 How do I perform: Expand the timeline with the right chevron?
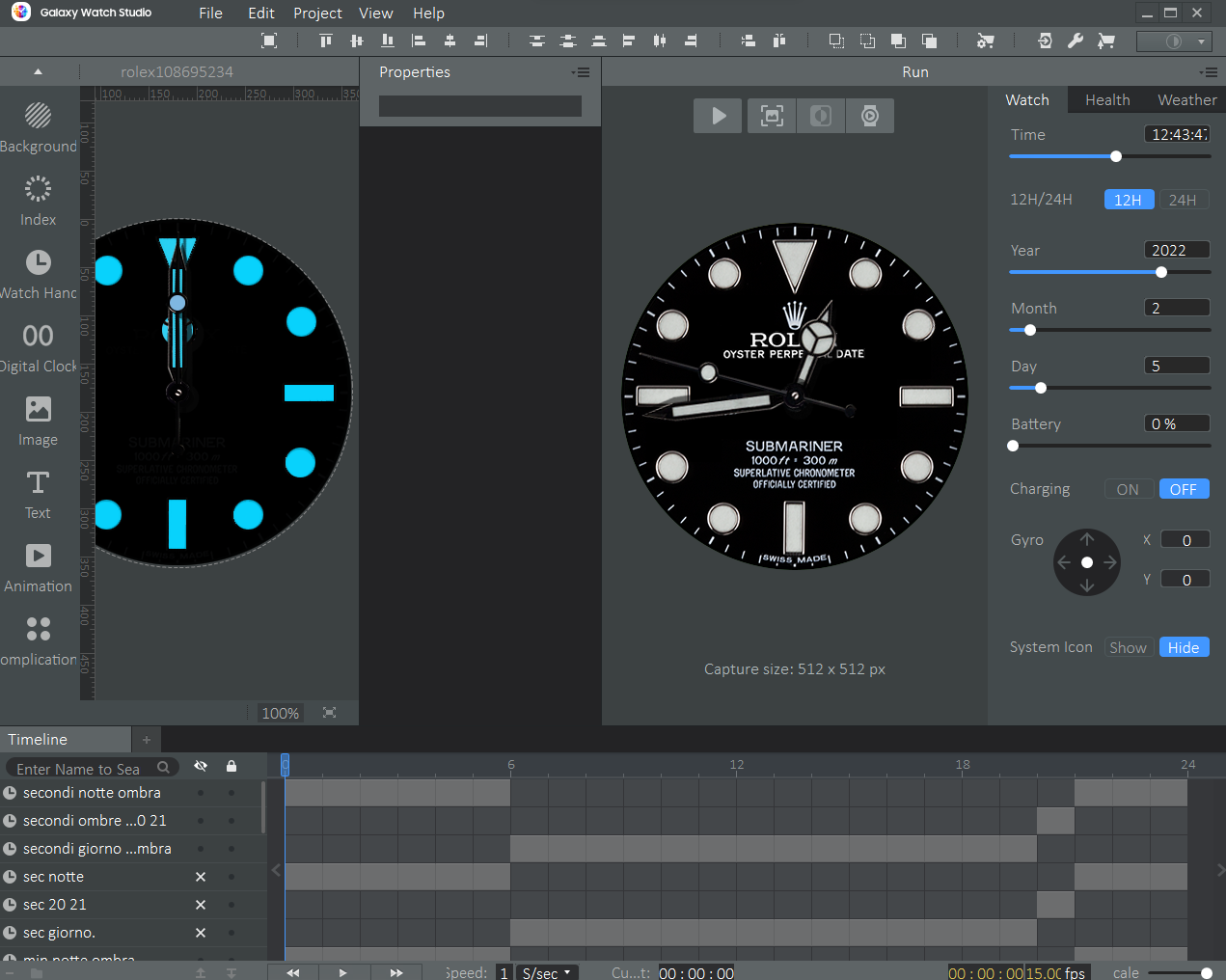1220,870
